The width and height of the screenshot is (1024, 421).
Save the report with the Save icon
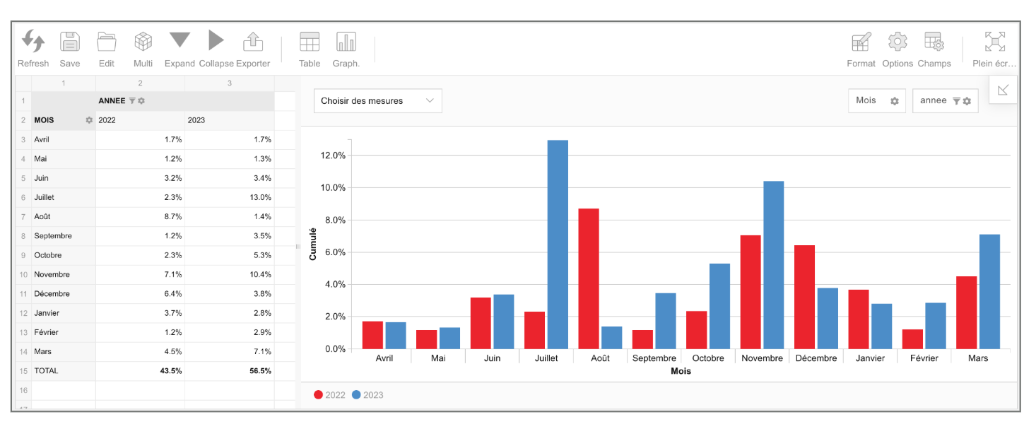pyautogui.click(x=70, y=41)
